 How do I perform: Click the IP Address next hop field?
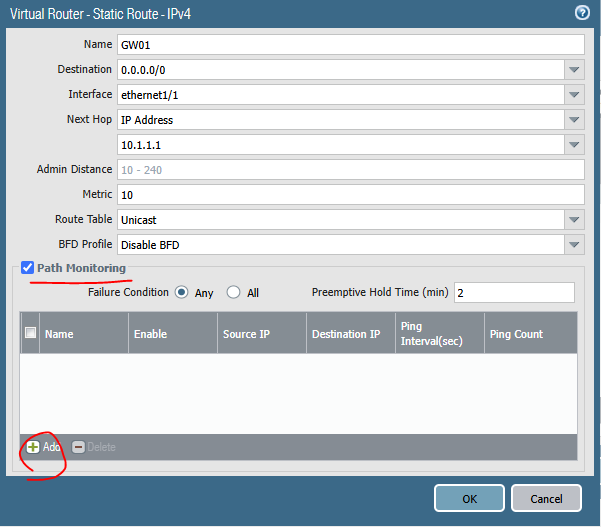(x=341, y=120)
